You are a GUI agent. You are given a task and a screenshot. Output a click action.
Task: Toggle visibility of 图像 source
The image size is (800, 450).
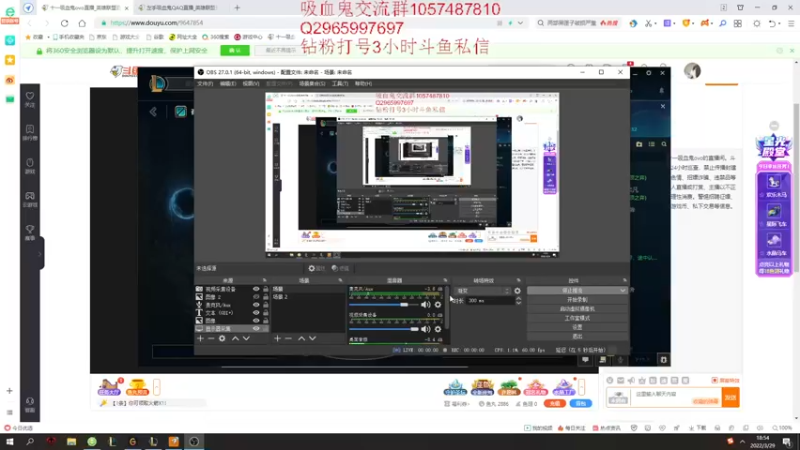click(x=256, y=320)
